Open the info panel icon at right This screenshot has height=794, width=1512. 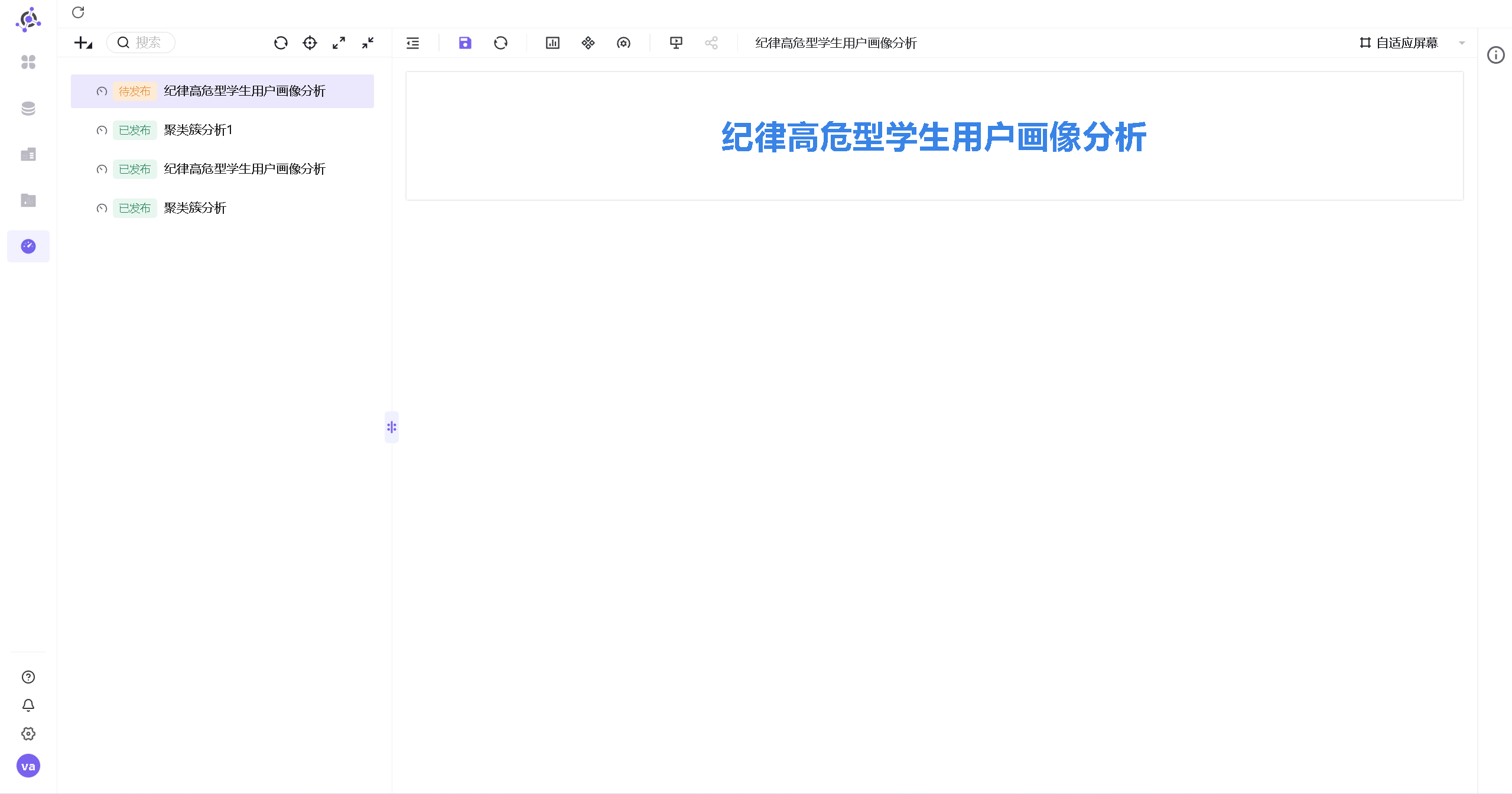tap(1495, 55)
